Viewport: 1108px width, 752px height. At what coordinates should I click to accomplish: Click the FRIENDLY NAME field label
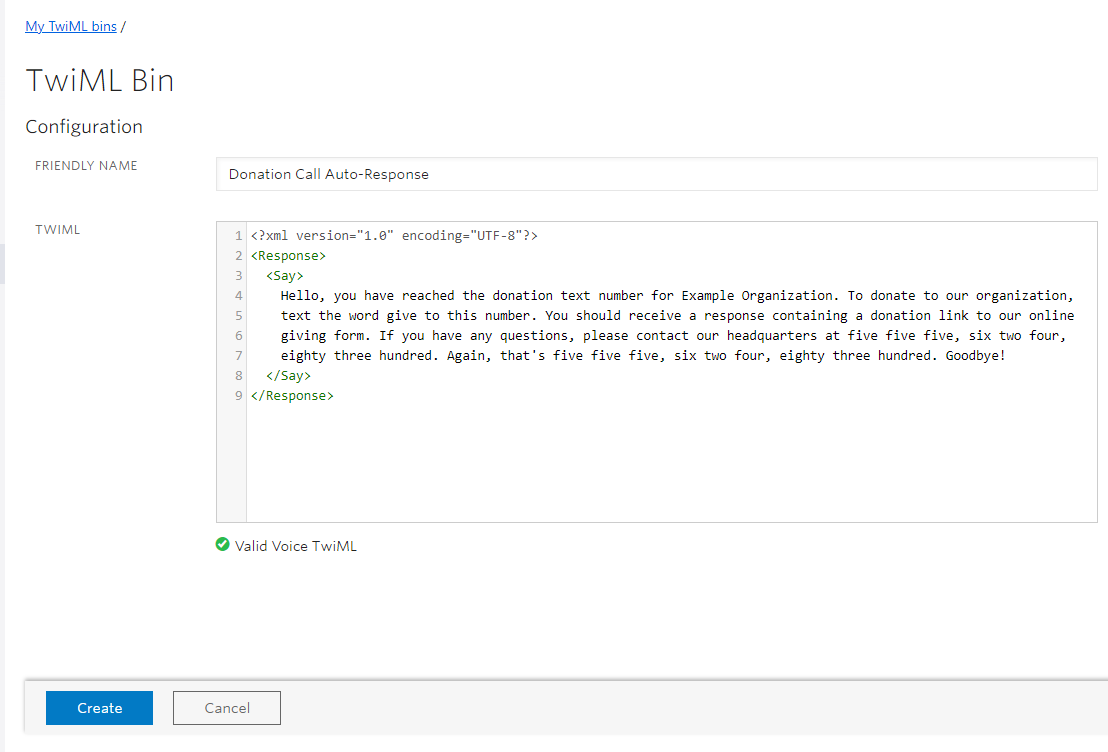tap(86, 166)
